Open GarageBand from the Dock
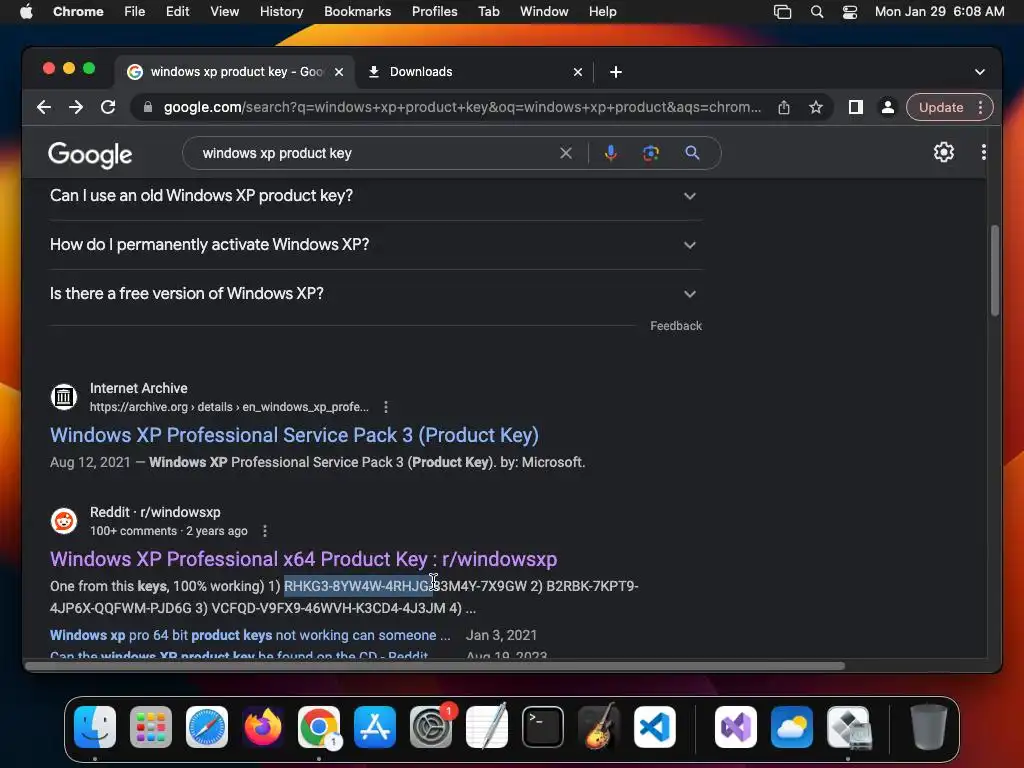 (x=599, y=727)
